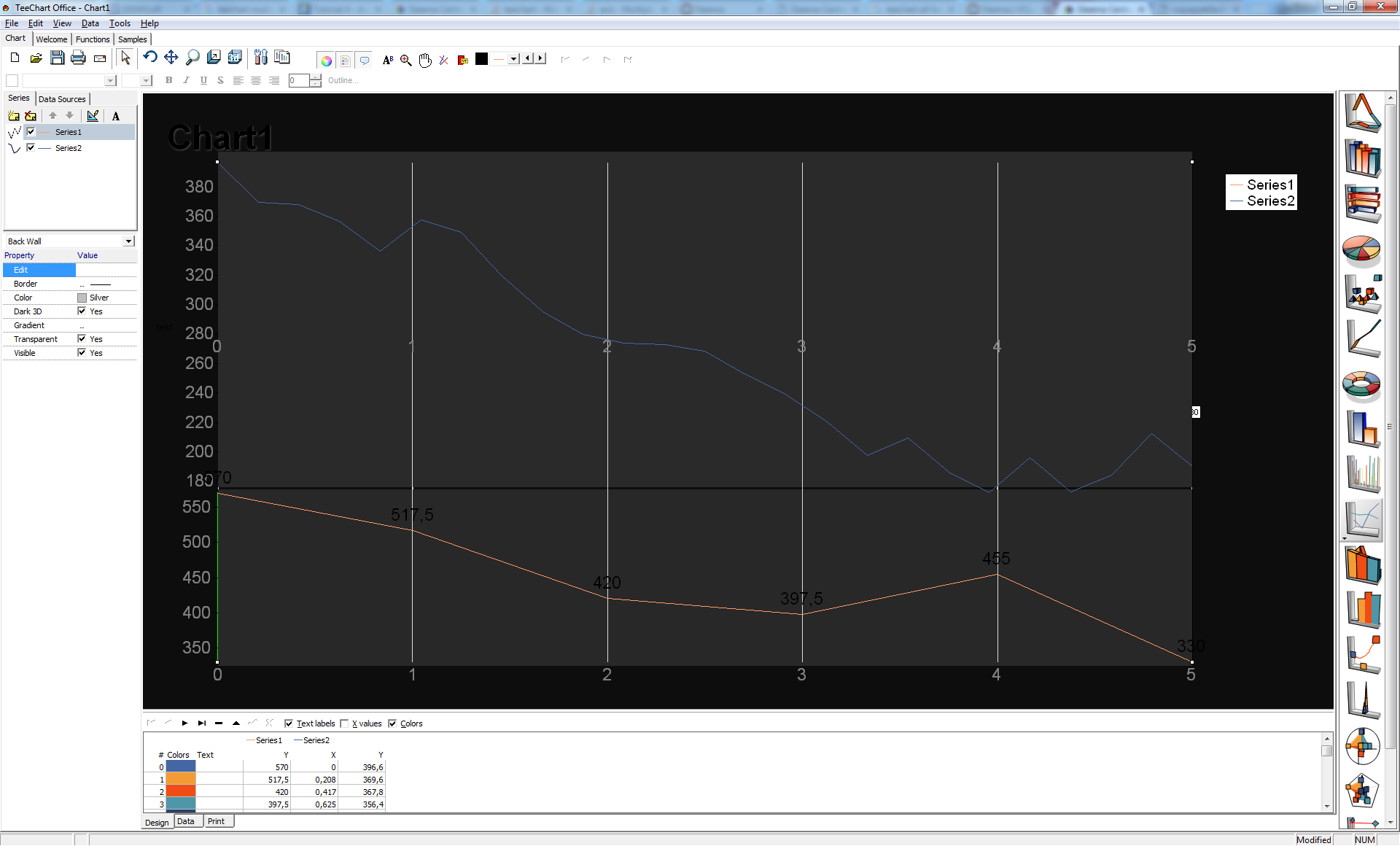Toggle the Visible property checkbox
The width and height of the screenshot is (1400, 846).
pos(82,353)
